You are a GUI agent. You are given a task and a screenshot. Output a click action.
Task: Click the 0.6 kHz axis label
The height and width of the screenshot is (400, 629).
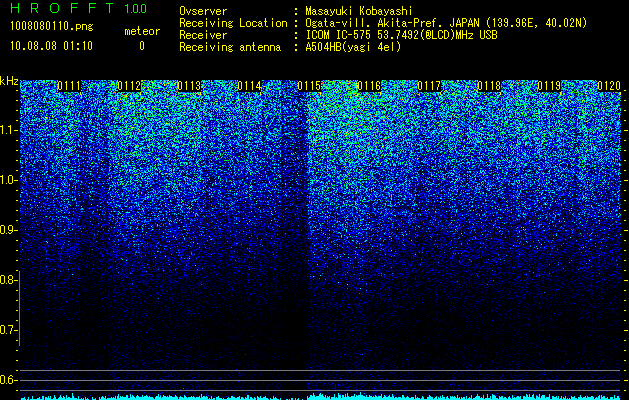7,380
